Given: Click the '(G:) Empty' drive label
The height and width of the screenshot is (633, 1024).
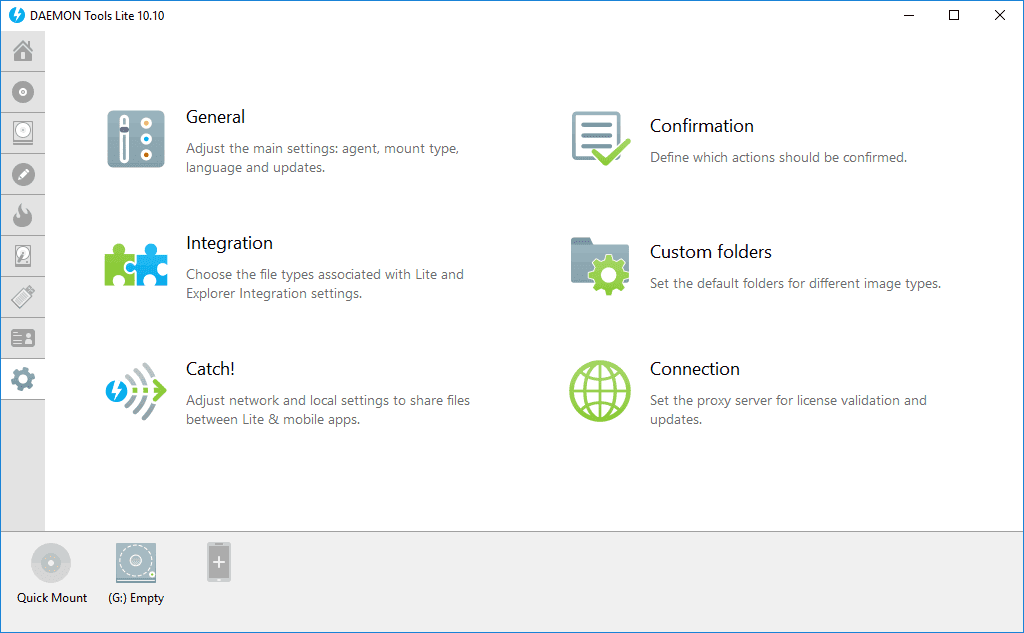Looking at the screenshot, I should 136,598.
